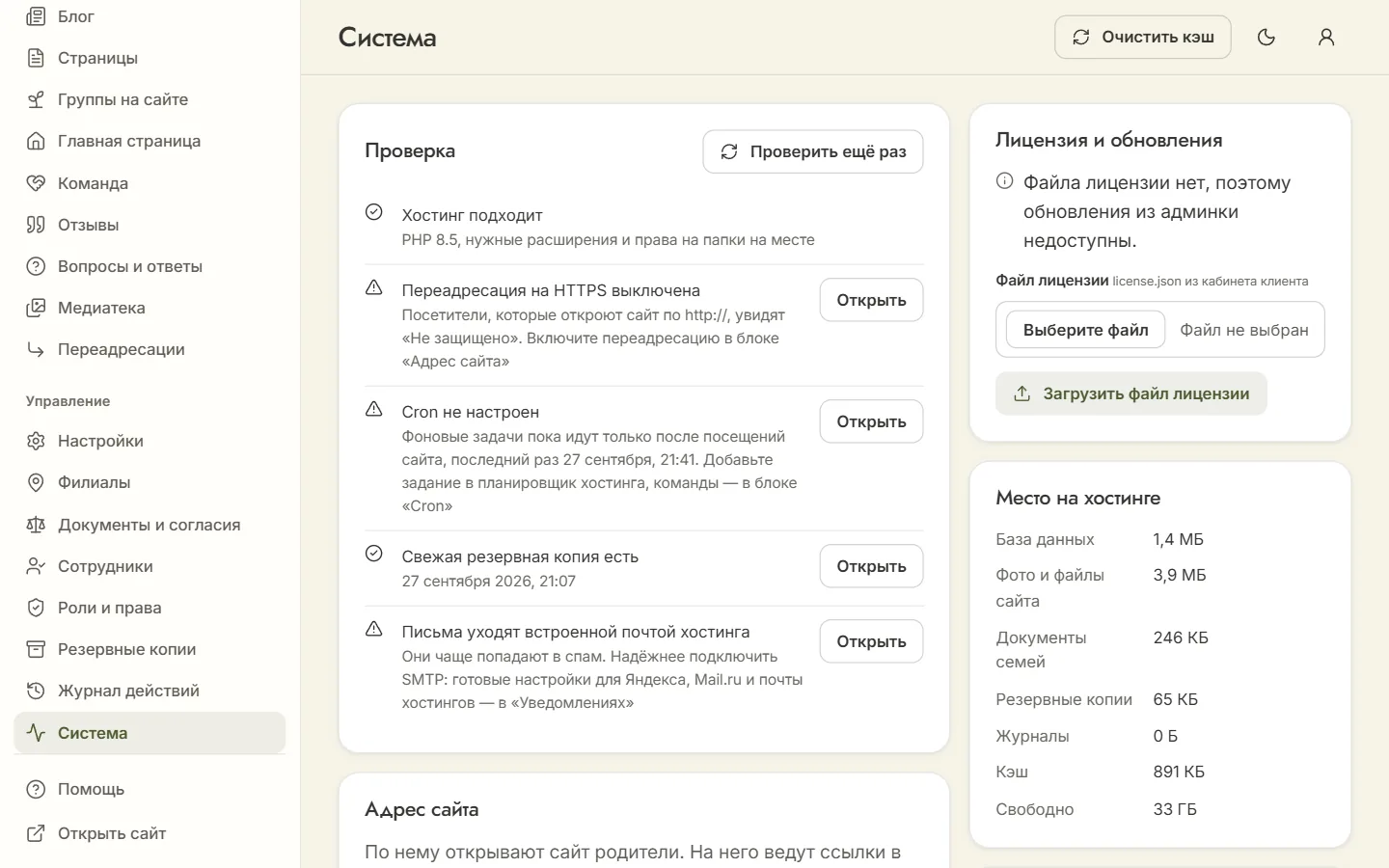This screenshot has height=868, width=1389.
Task: Go to Сотрудники page
Action: click(150, 566)
